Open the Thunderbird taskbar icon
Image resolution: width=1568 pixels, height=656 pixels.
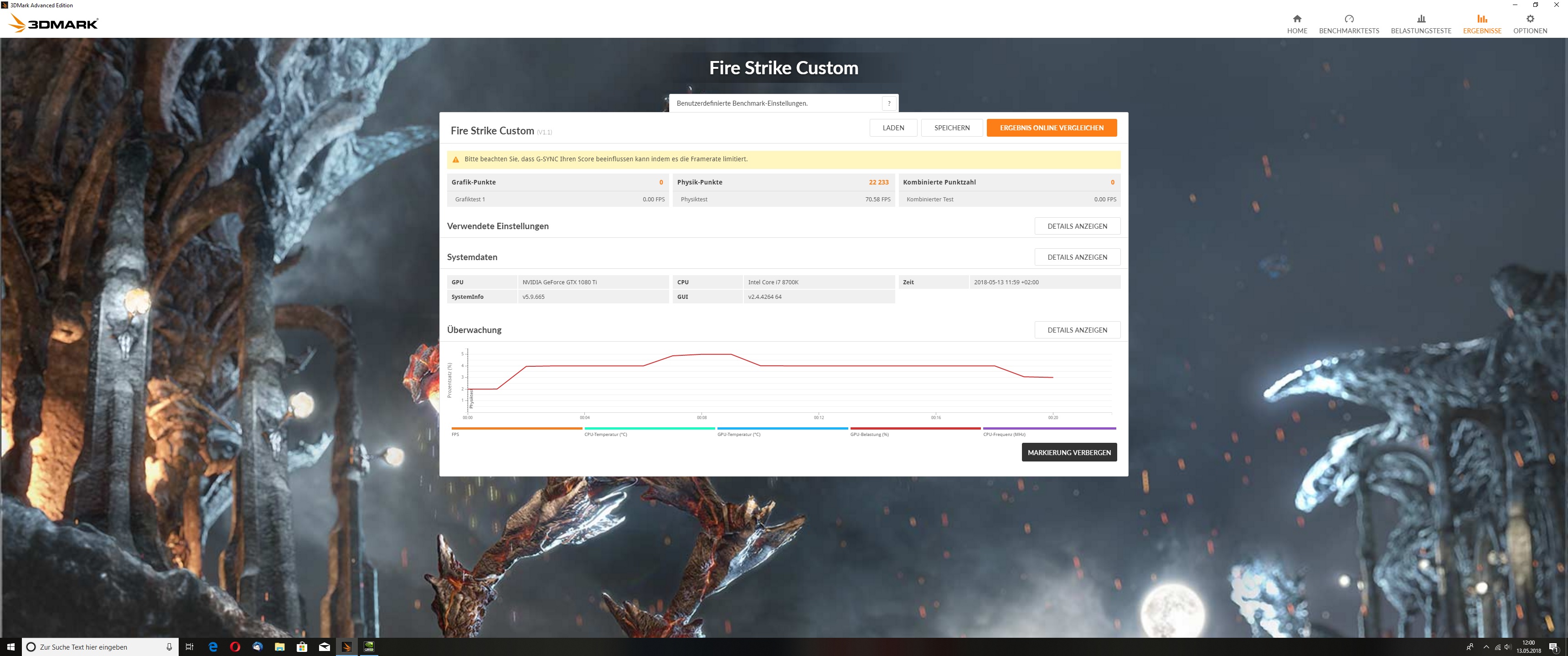tap(258, 646)
